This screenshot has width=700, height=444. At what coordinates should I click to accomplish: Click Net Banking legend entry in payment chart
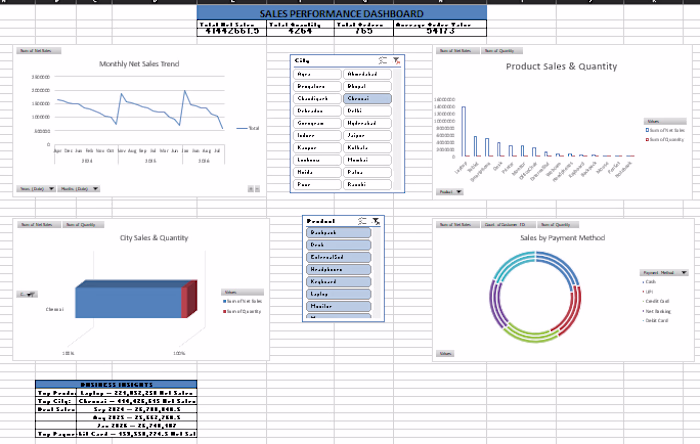tap(657, 311)
